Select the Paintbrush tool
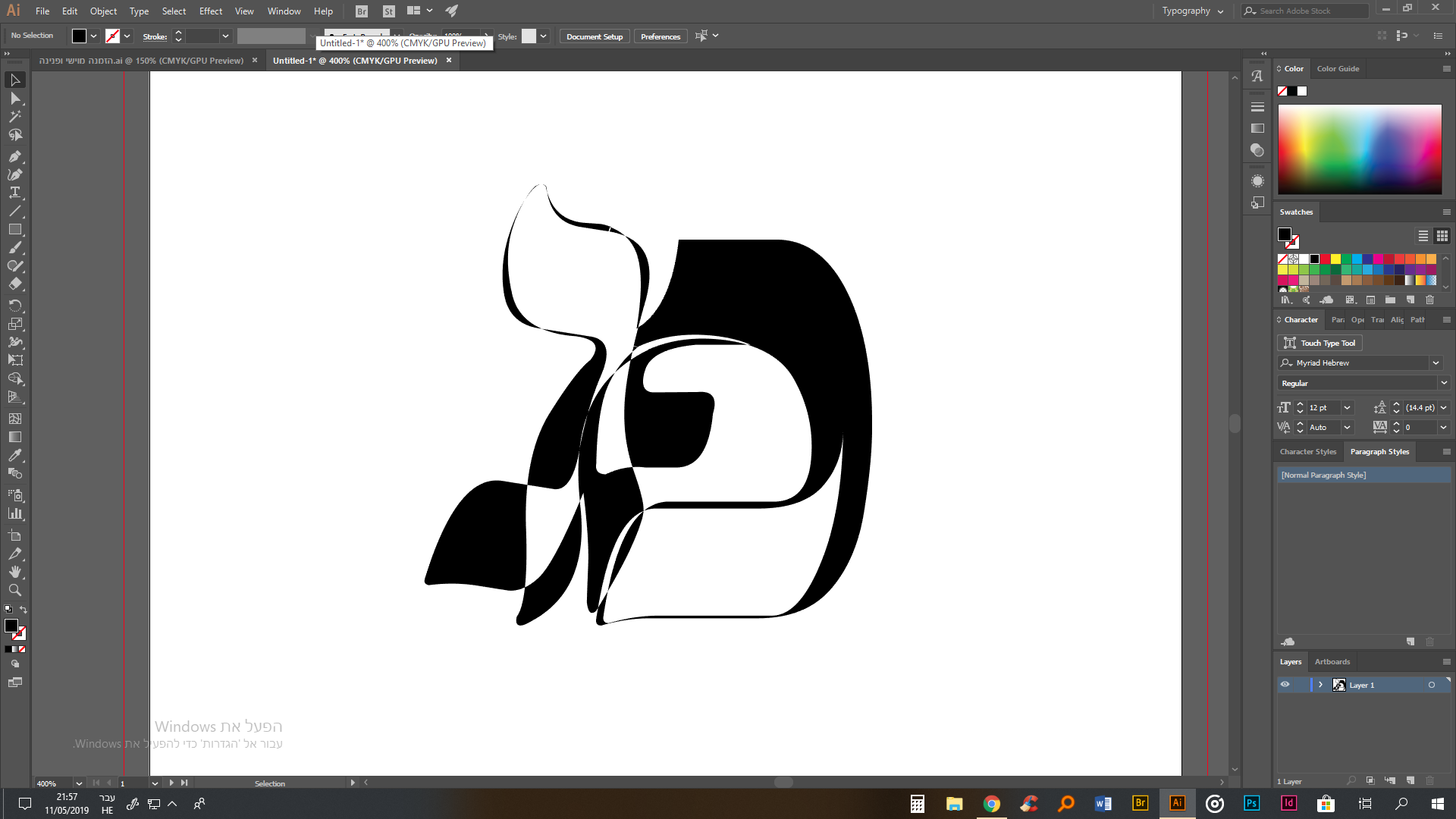1456x819 pixels. pos(15,247)
